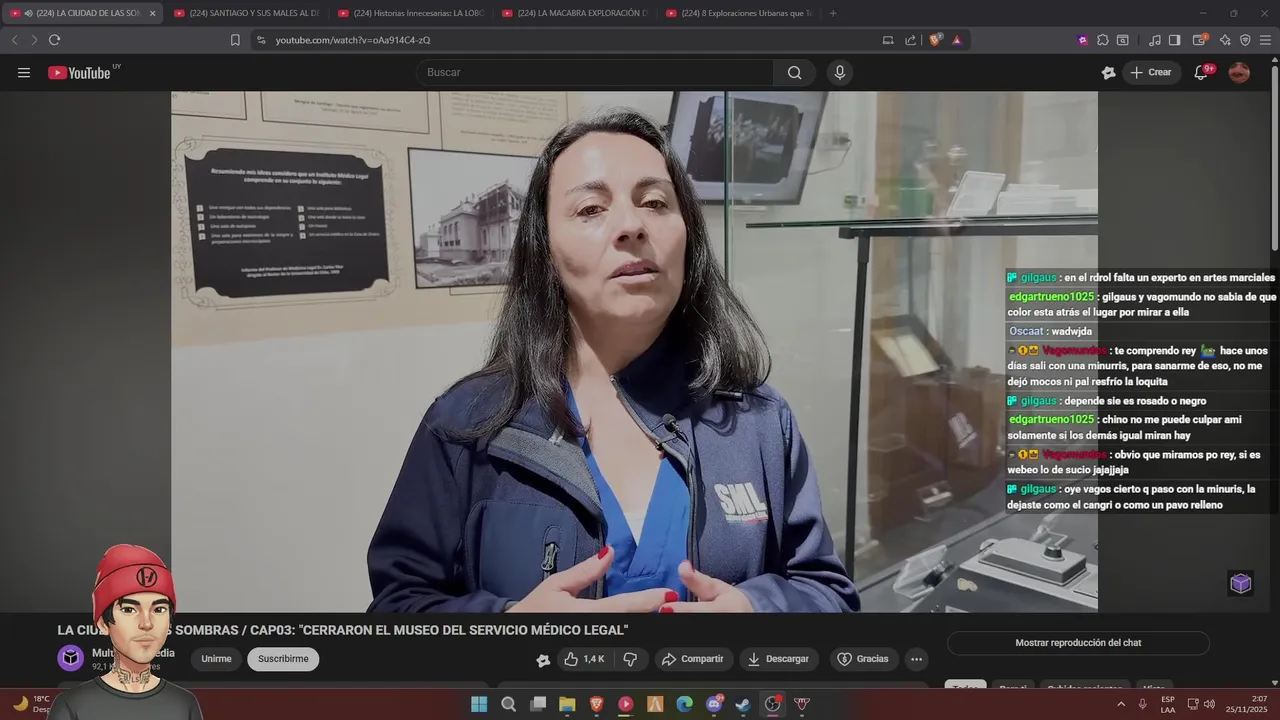Open the browser extensions puzzle icon
The image size is (1280, 720).
pos(1103,40)
